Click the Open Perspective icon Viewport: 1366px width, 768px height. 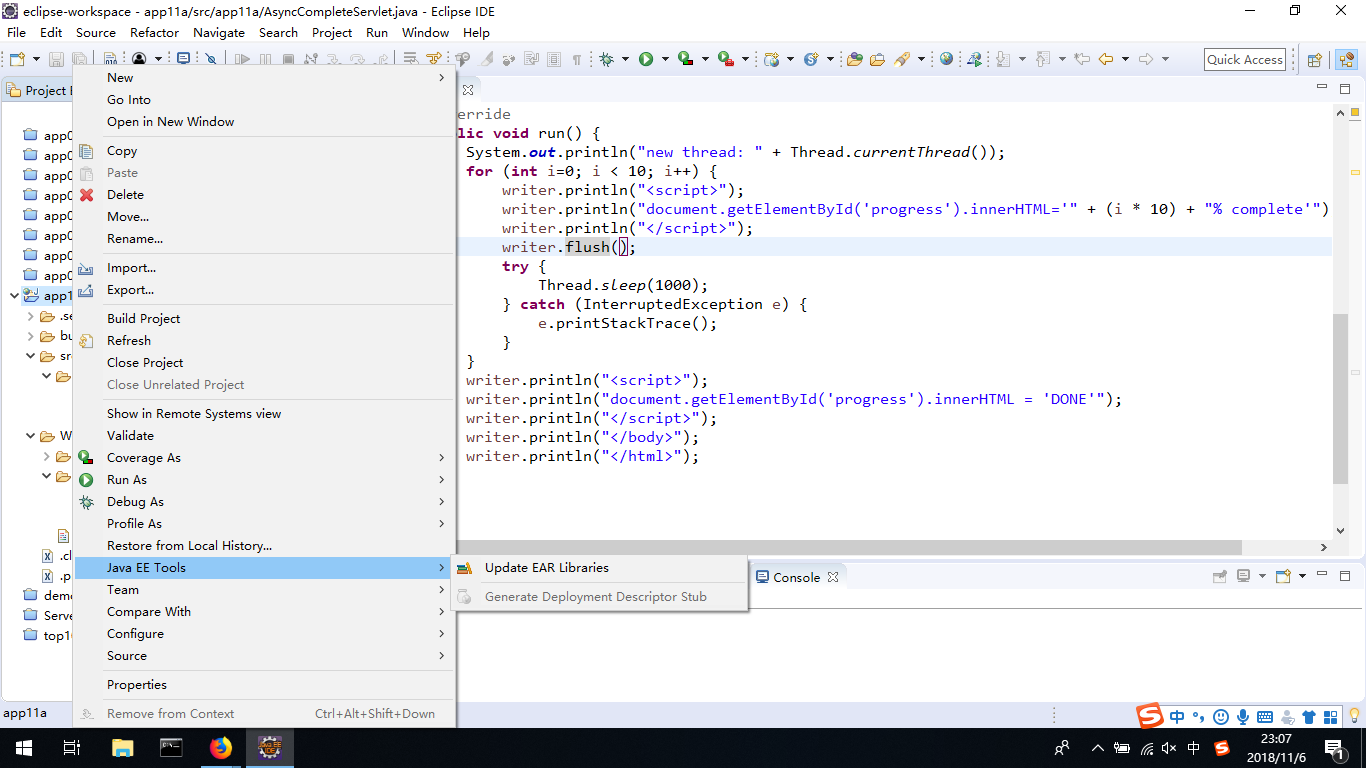point(1314,59)
